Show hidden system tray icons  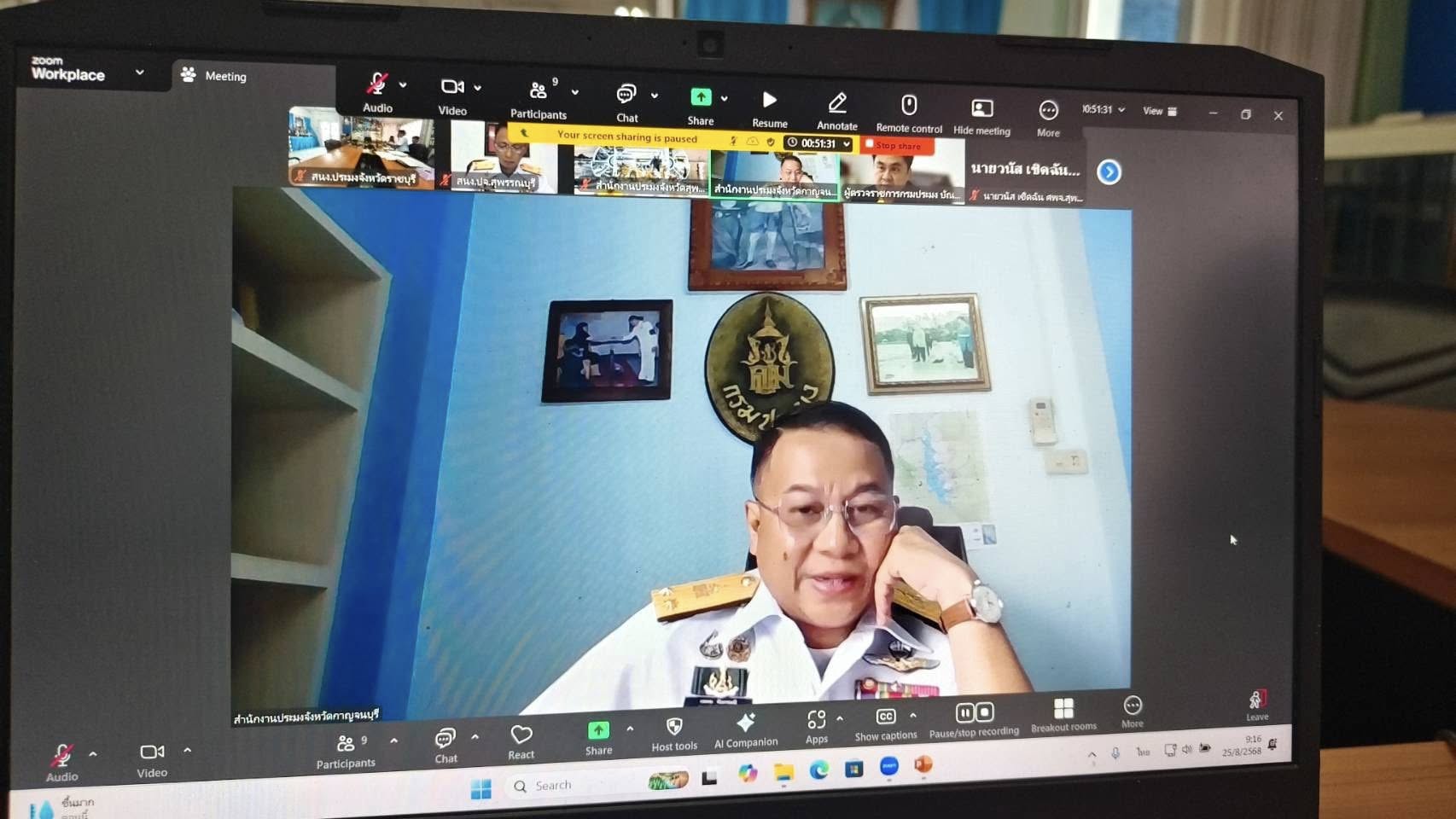click(1092, 755)
